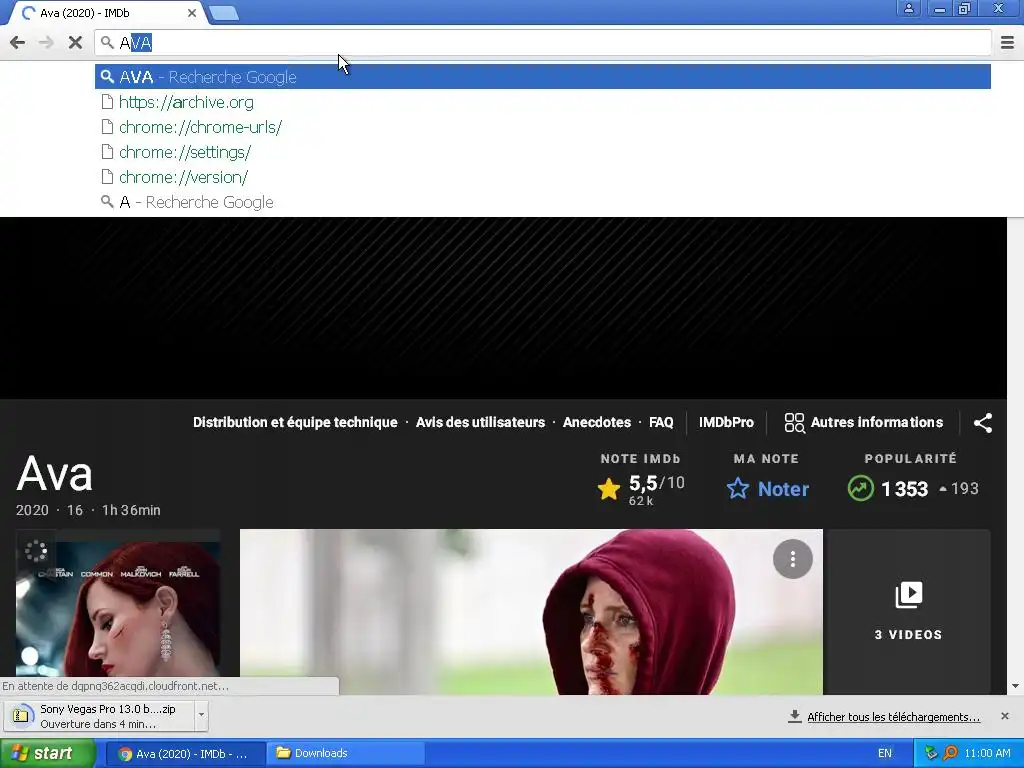Click the add-to-watchlist ribbon on poster

coord(36,551)
